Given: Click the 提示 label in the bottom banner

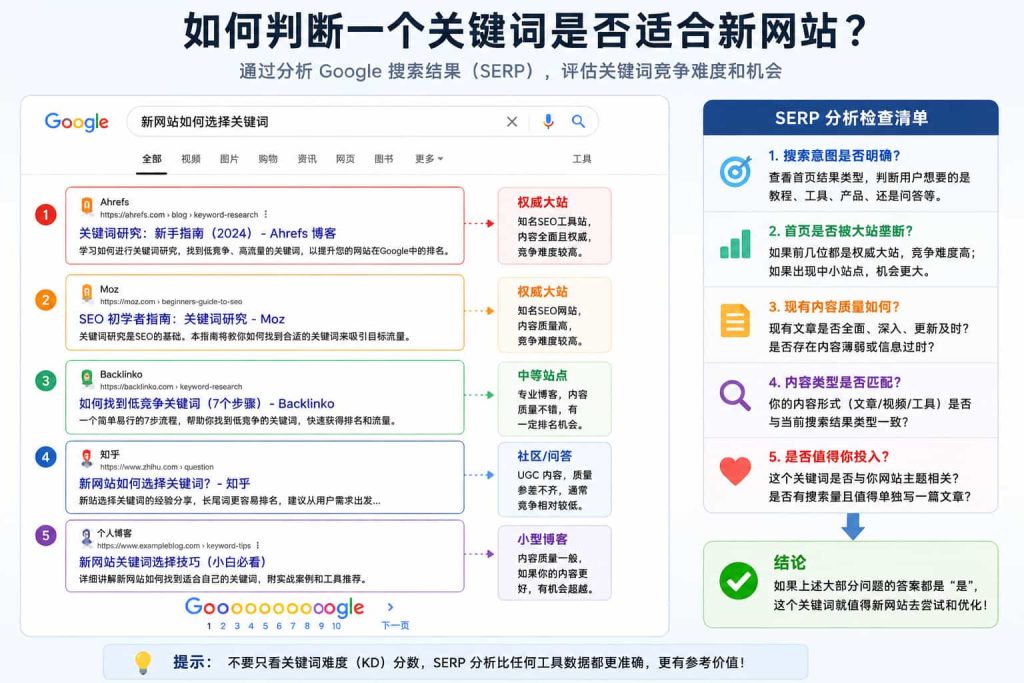Looking at the screenshot, I should (191, 662).
